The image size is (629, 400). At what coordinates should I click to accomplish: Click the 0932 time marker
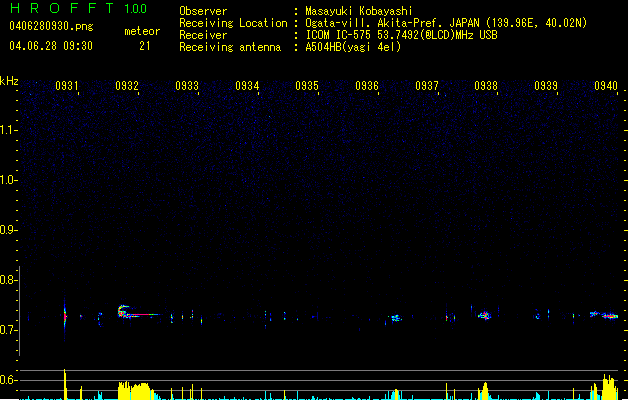tap(127, 86)
